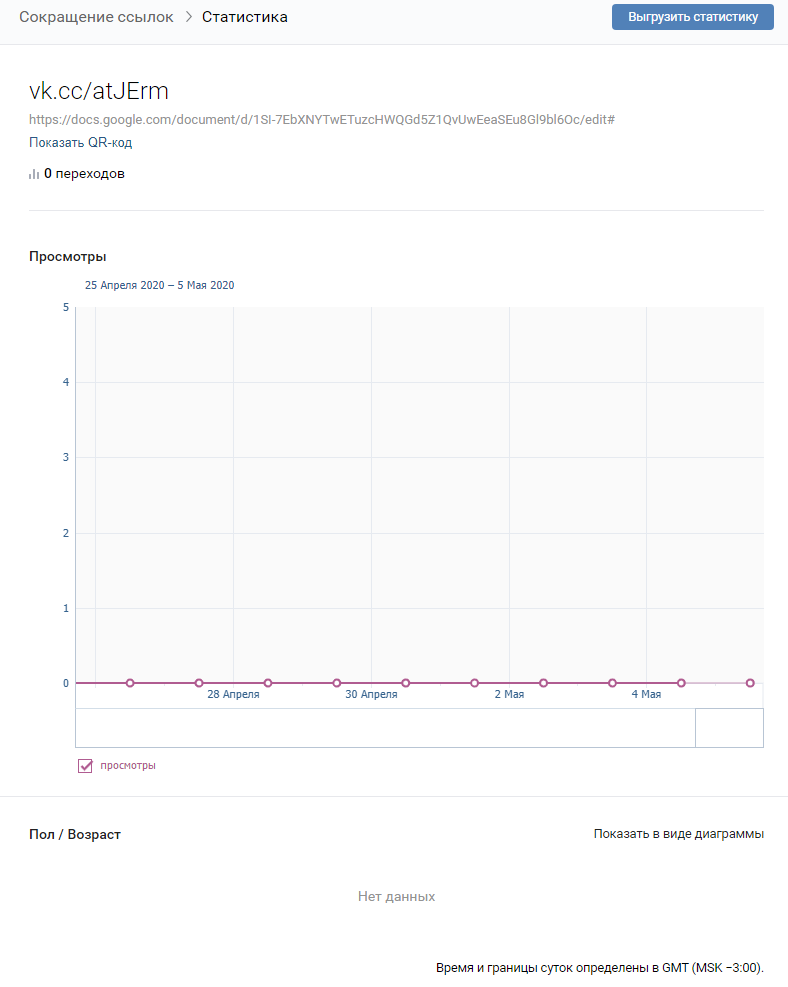Go back to "Сокращение ссылок" breadcrumb

96,17
